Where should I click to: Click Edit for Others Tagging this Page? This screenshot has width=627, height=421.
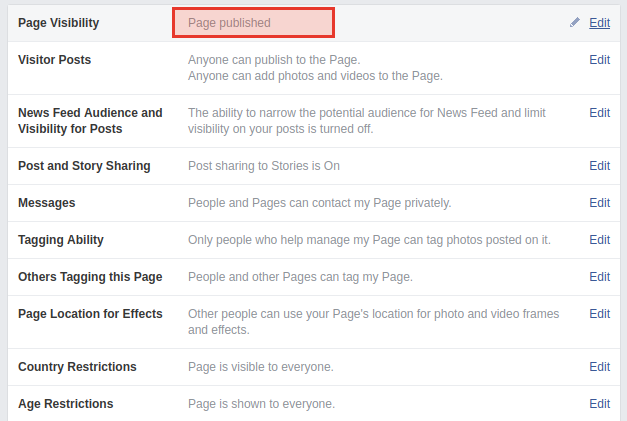599,277
